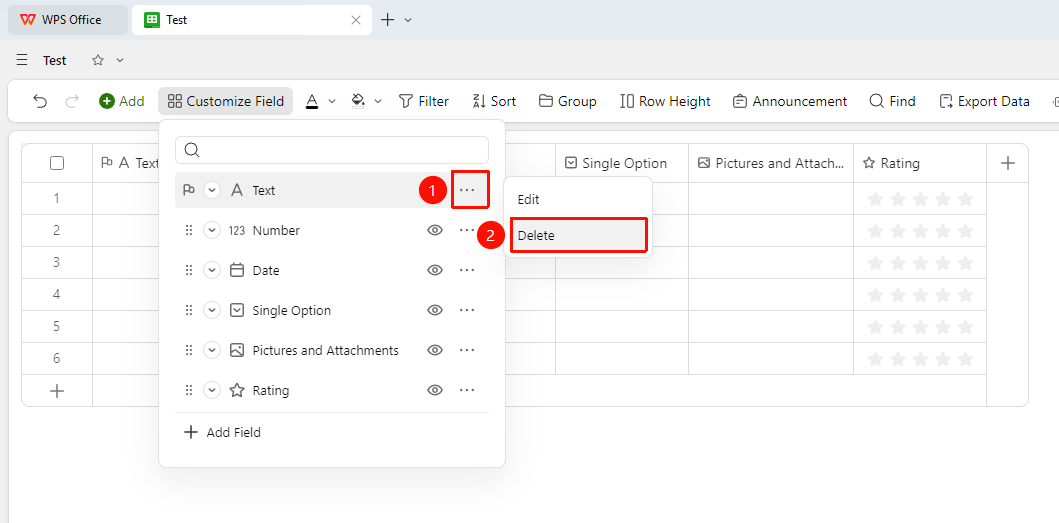Viewport: 1059px width, 523px height.
Task: Click the undo arrow icon
Action: pos(41,101)
